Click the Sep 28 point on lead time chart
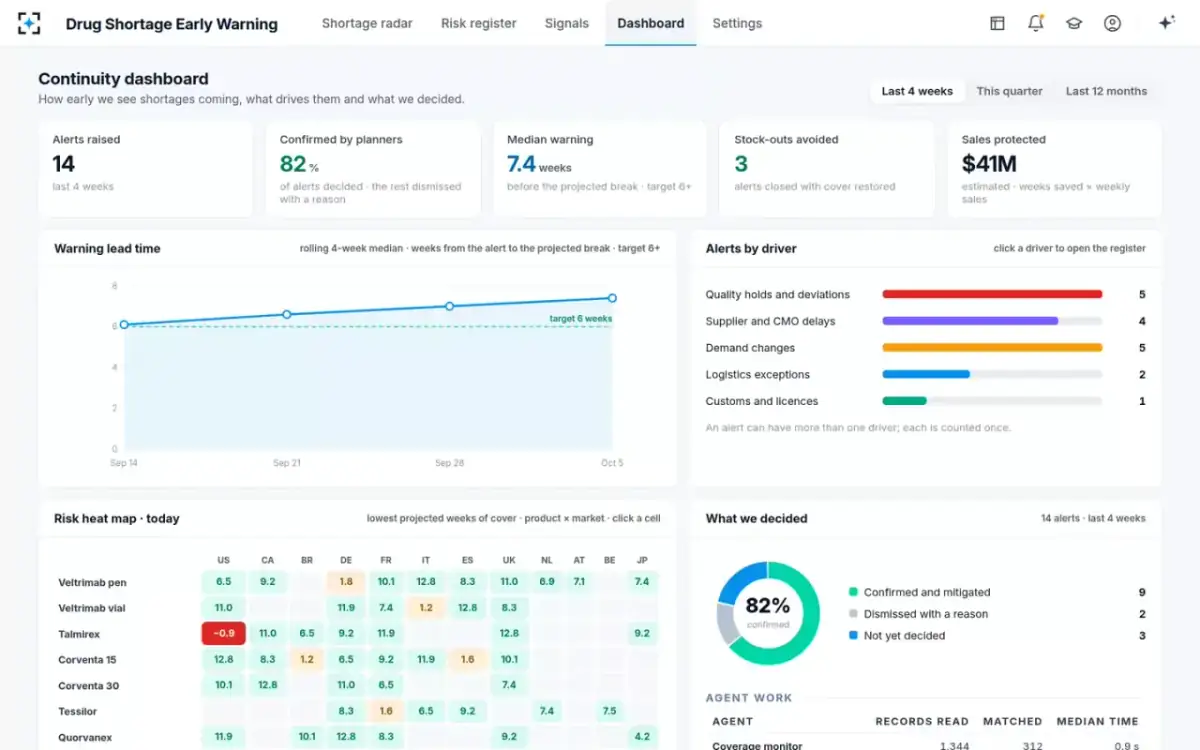Viewport: 1200px width, 750px height. [449, 306]
